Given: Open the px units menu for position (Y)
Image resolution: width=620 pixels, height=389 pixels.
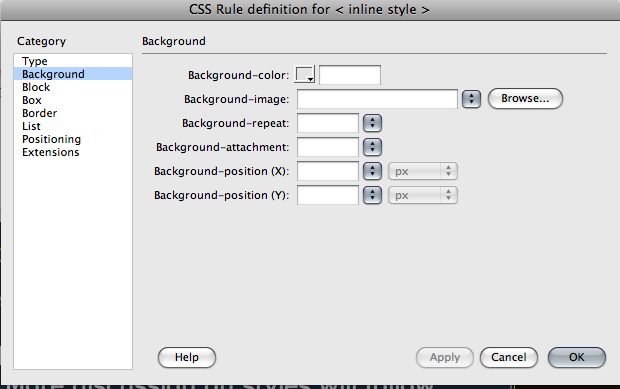Looking at the screenshot, I should pos(423,195).
